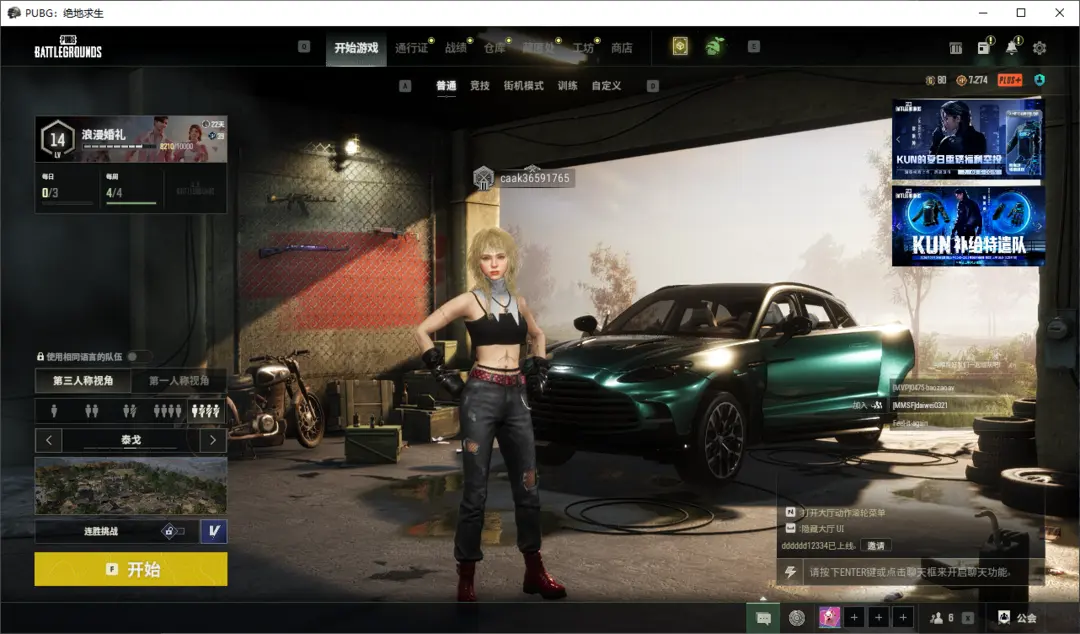The image size is (1080, 634).
Task: Switch to 训练 mode tab
Action: pyautogui.click(x=568, y=85)
